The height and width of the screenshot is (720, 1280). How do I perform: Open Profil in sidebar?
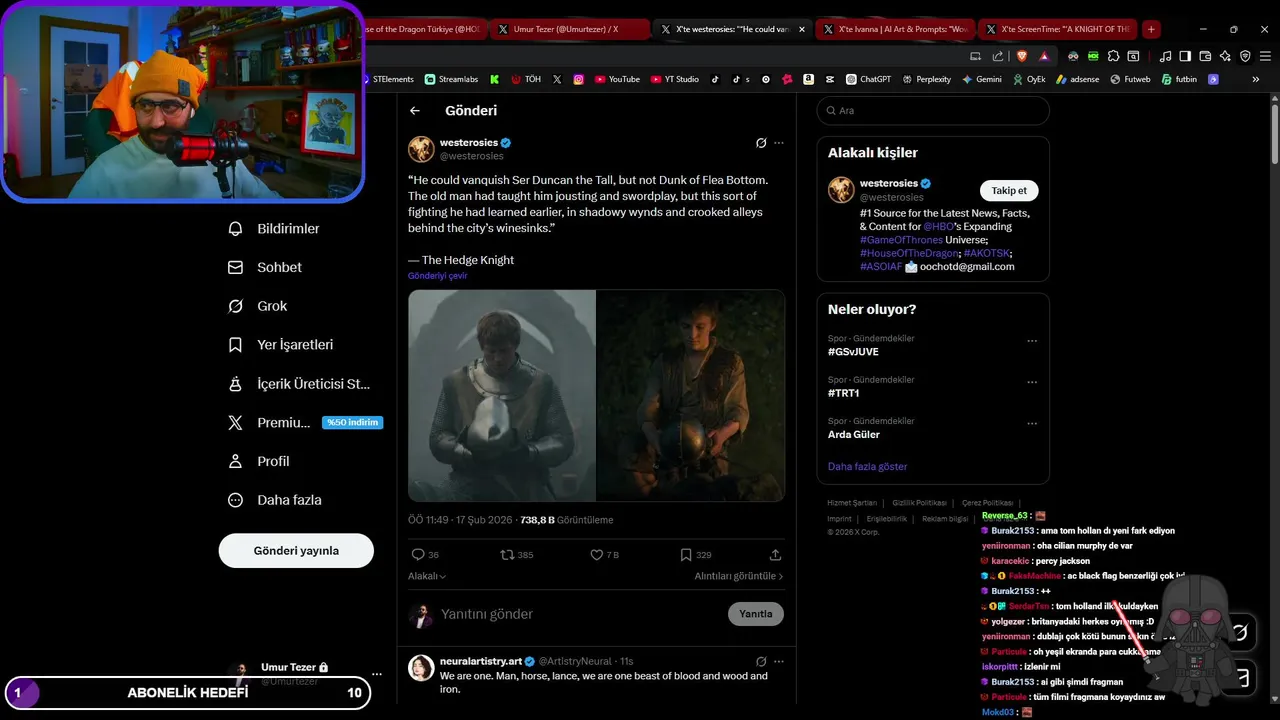click(x=259, y=461)
